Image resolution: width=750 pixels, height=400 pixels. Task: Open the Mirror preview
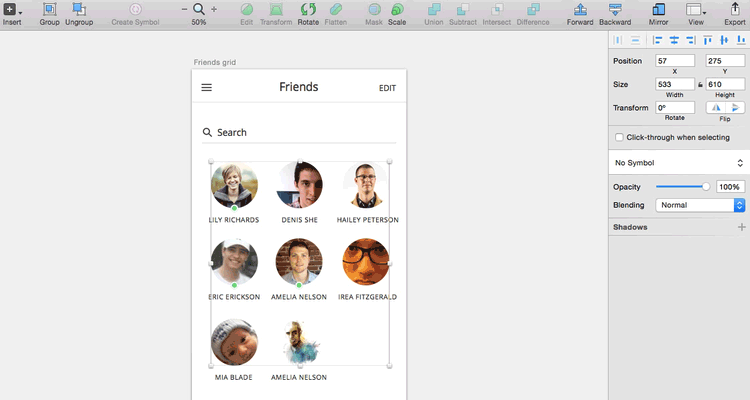(658, 9)
